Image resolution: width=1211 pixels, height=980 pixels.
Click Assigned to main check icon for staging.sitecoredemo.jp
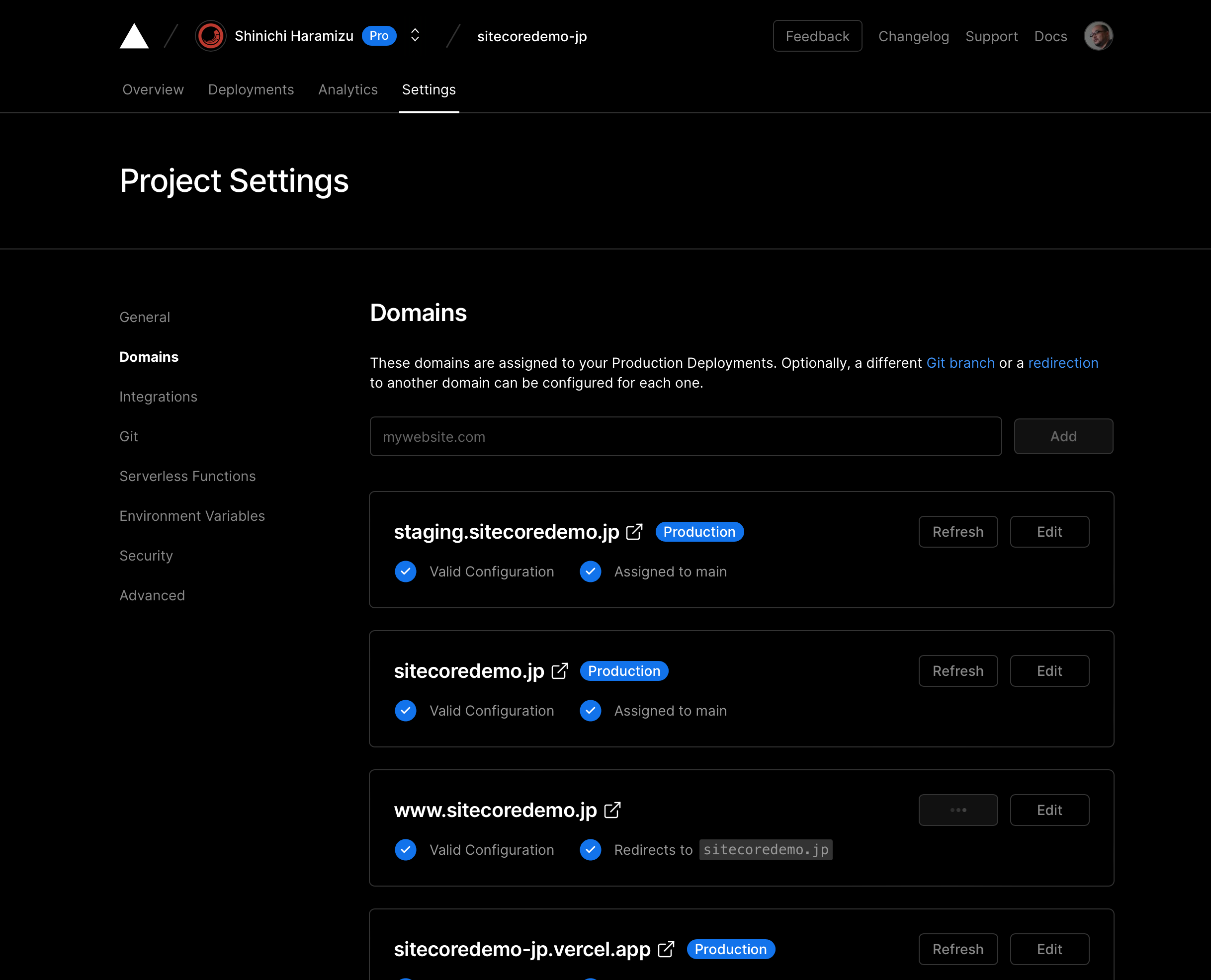tap(590, 572)
